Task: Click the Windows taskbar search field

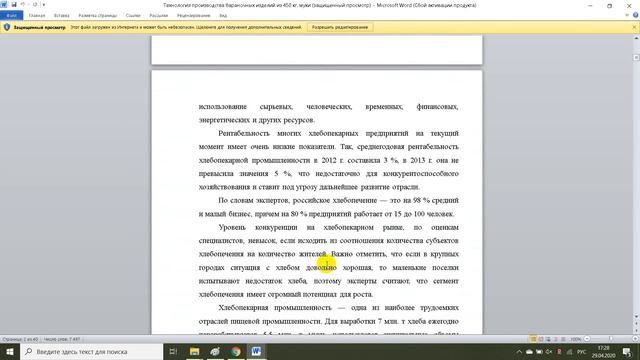Action: (91, 351)
